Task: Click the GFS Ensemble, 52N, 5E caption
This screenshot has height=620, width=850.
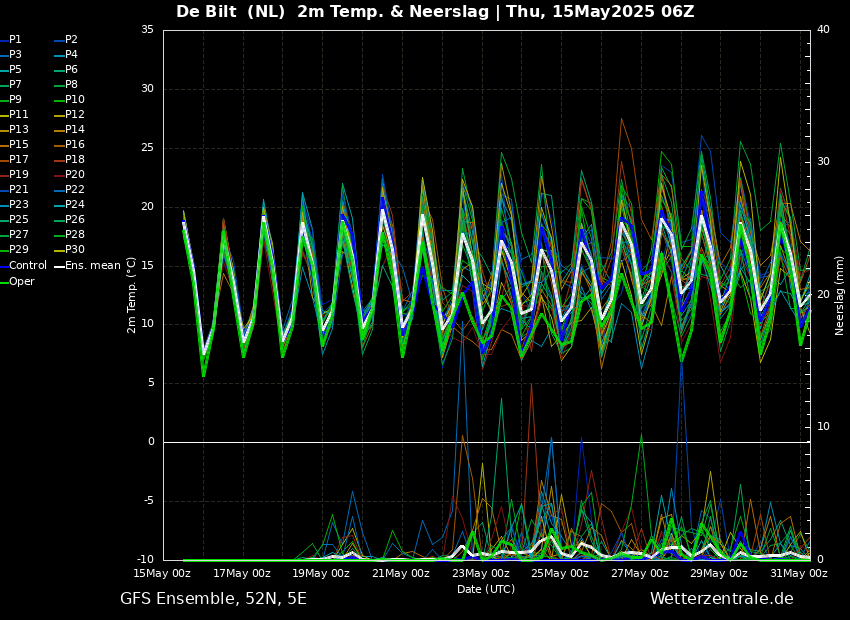Action: (213, 599)
